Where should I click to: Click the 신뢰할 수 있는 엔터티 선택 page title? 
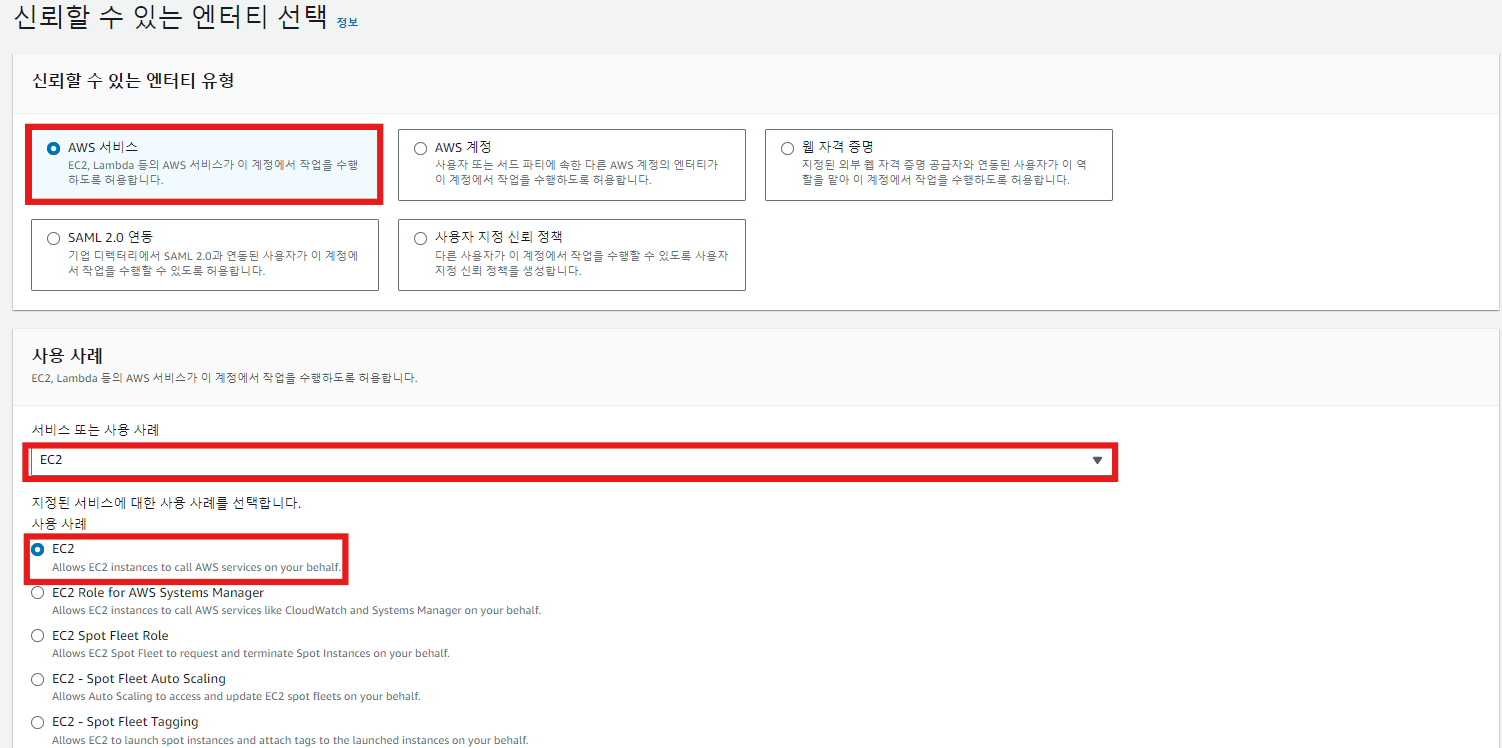coord(171,18)
